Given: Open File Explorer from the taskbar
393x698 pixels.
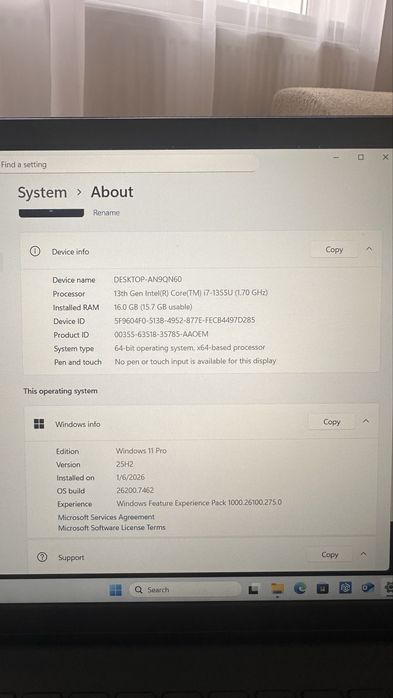Looking at the screenshot, I should click(x=277, y=589).
